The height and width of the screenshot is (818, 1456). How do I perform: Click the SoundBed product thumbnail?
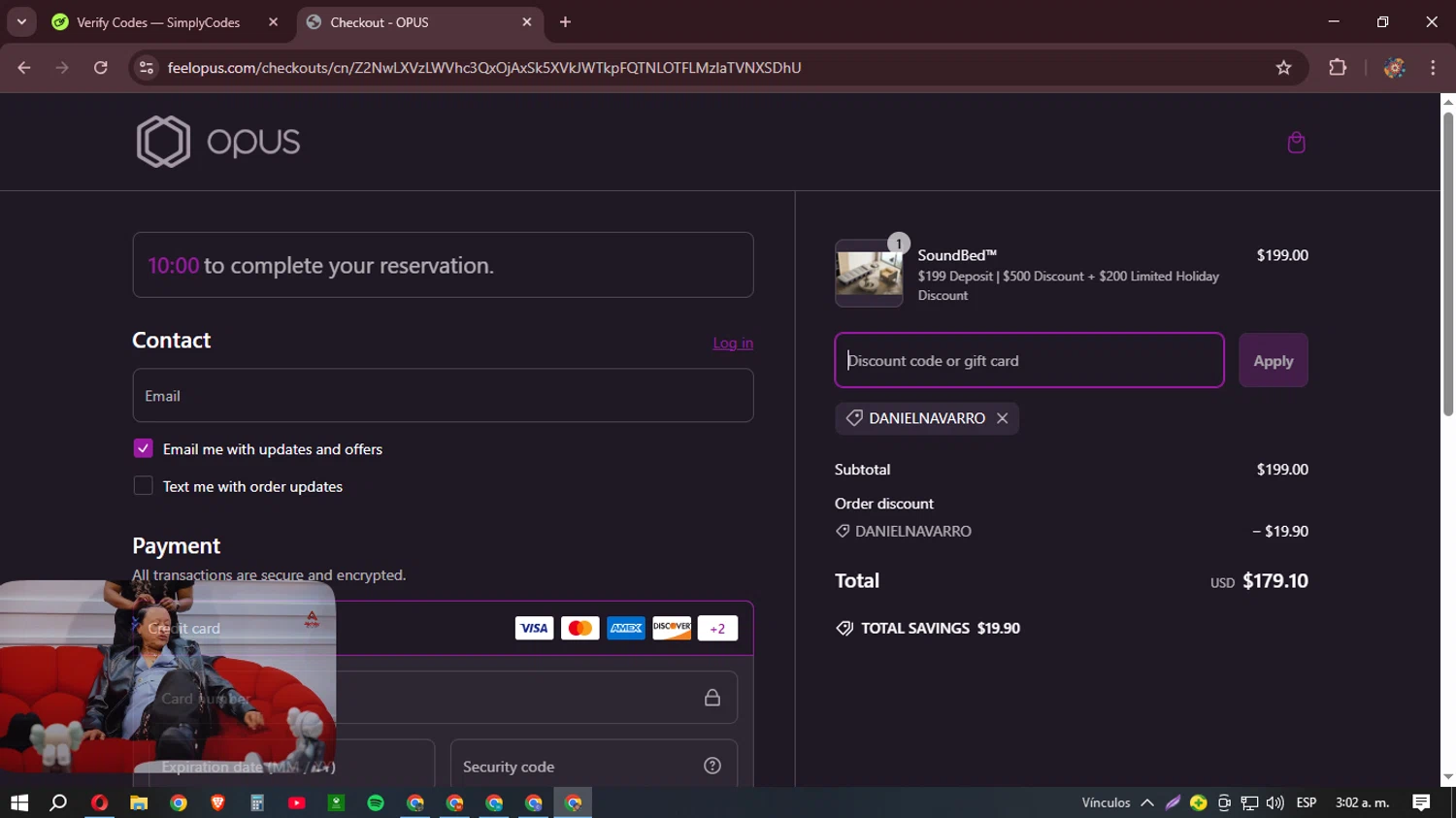[869, 274]
